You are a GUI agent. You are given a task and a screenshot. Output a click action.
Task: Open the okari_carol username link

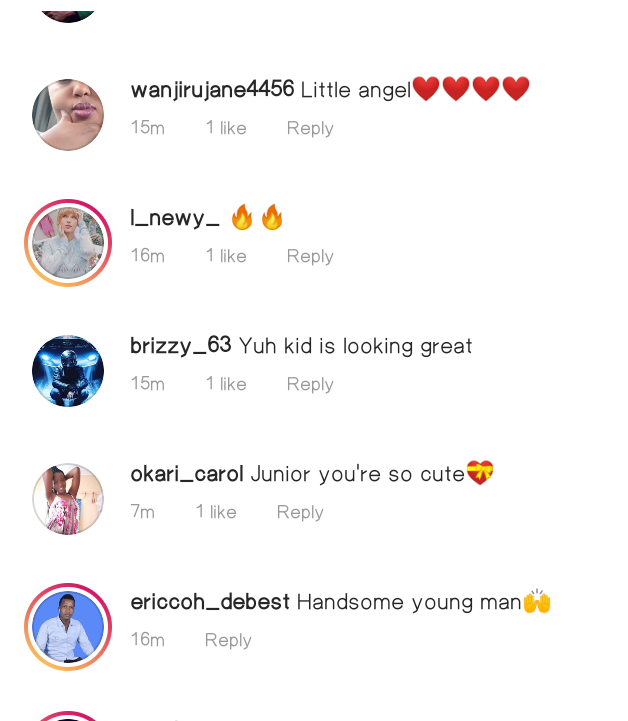click(187, 474)
